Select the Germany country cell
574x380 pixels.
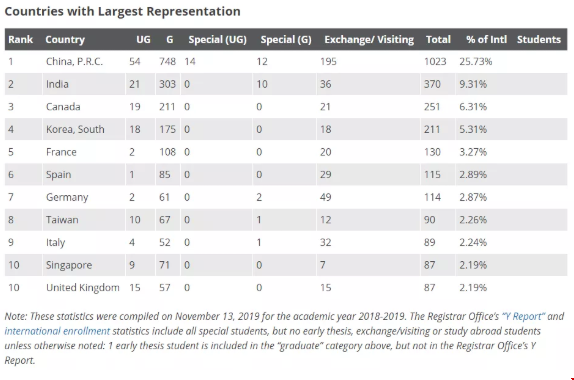pos(67,197)
